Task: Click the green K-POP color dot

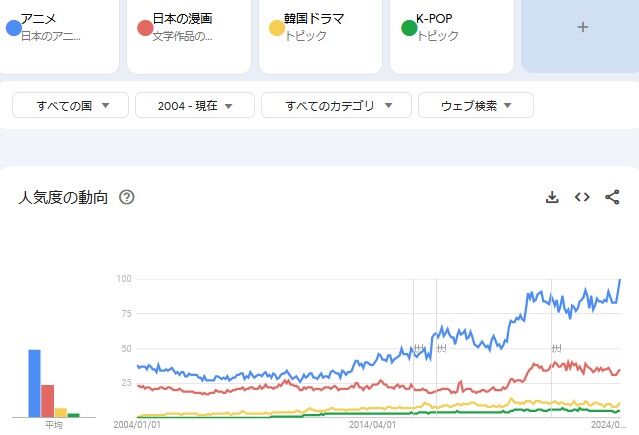Action: click(408, 28)
